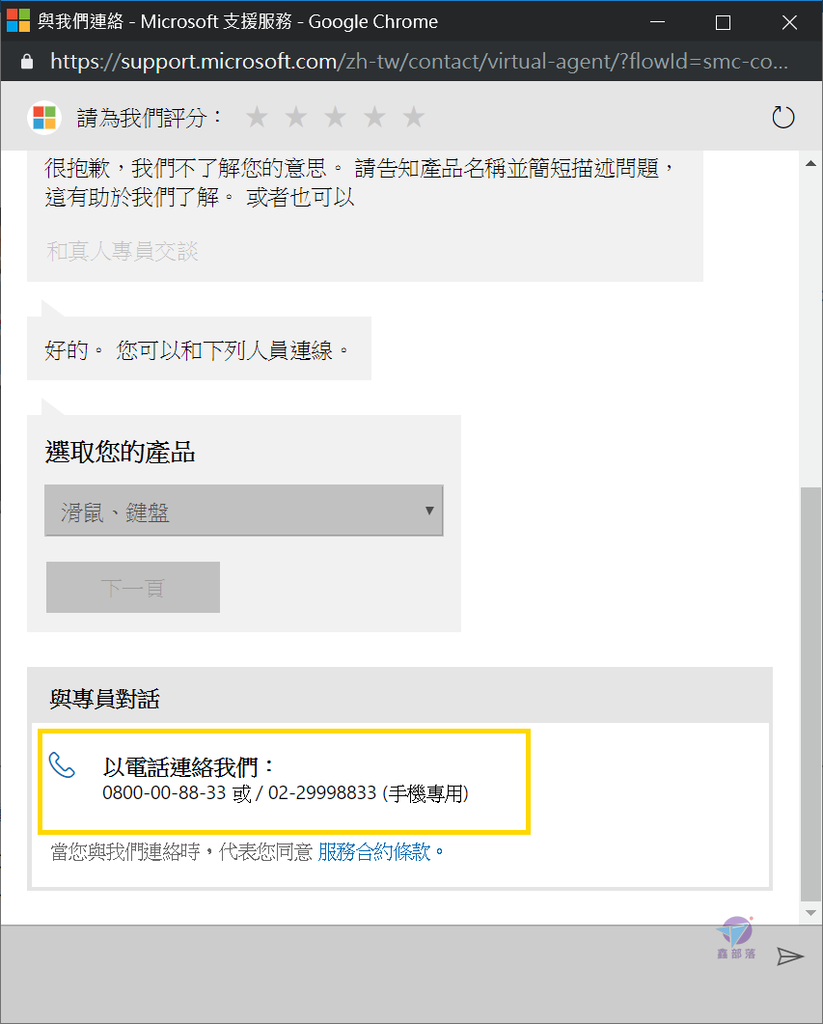
Task: Rate with the fourth star
Action: [x=374, y=117]
